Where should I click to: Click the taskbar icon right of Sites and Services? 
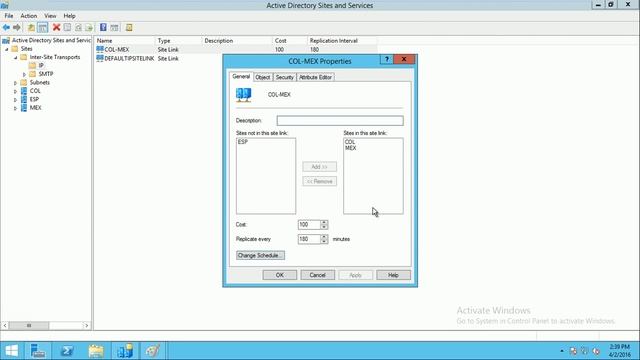pyautogui.click(x=153, y=351)
